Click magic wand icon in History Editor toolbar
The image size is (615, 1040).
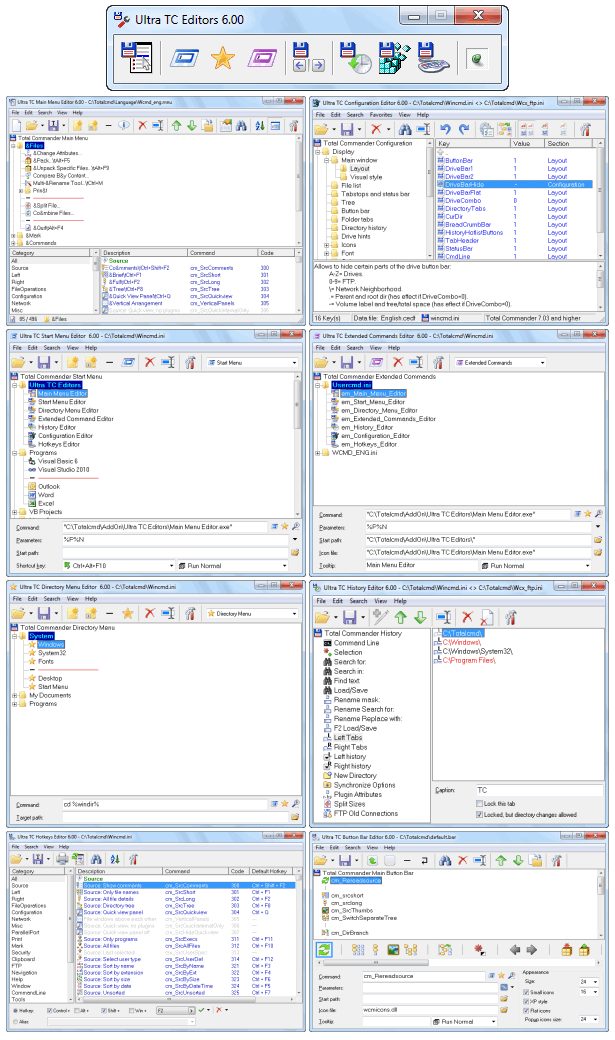[380, 618]
